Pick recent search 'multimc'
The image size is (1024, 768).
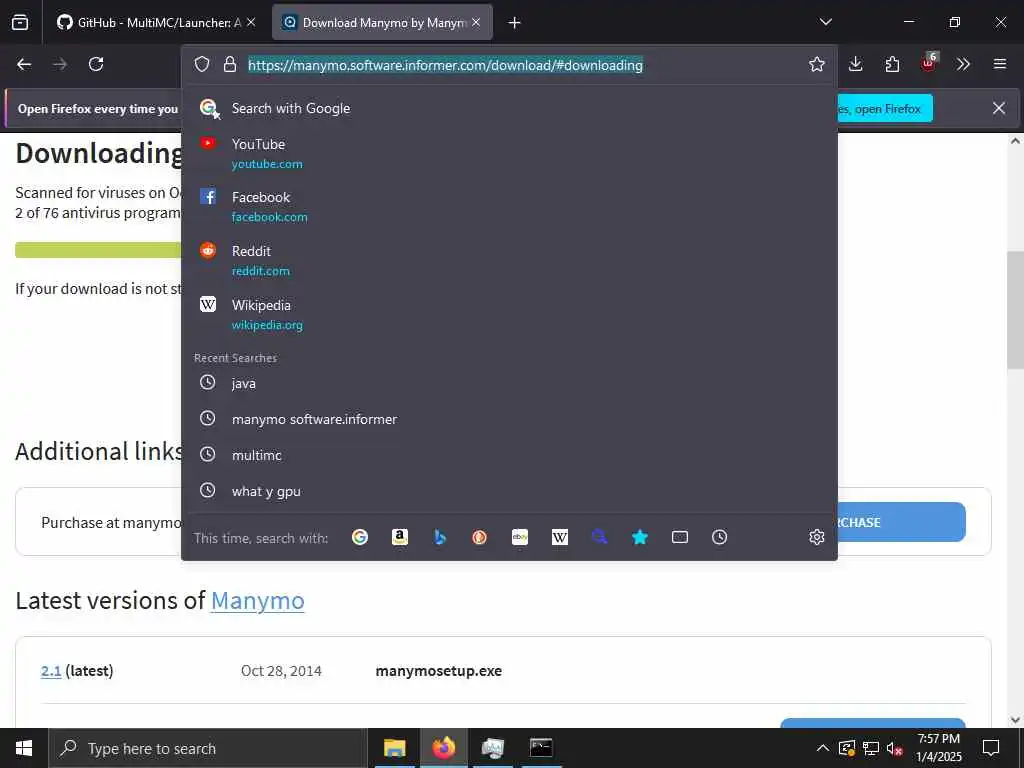point(509,455)
